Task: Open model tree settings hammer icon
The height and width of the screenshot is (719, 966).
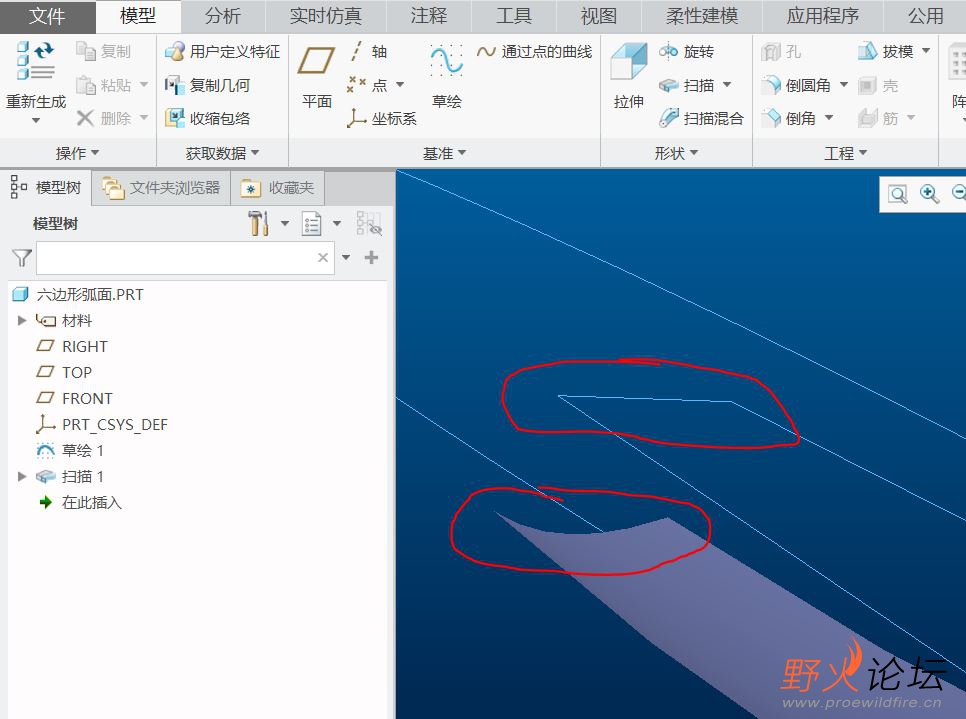Action: 259,223
